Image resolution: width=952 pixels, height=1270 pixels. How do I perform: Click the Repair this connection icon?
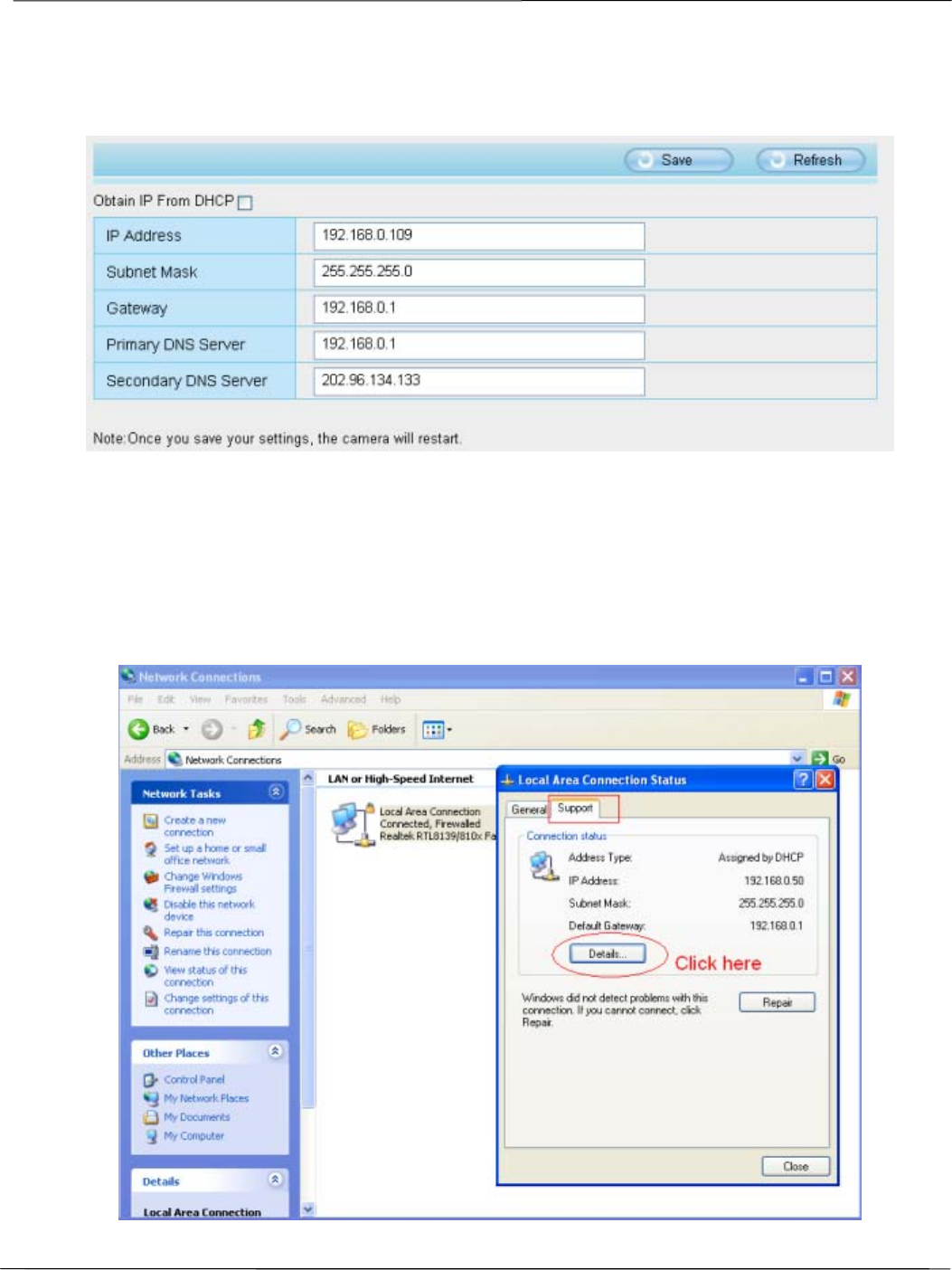pyautogui.click(x=151, y=933)
